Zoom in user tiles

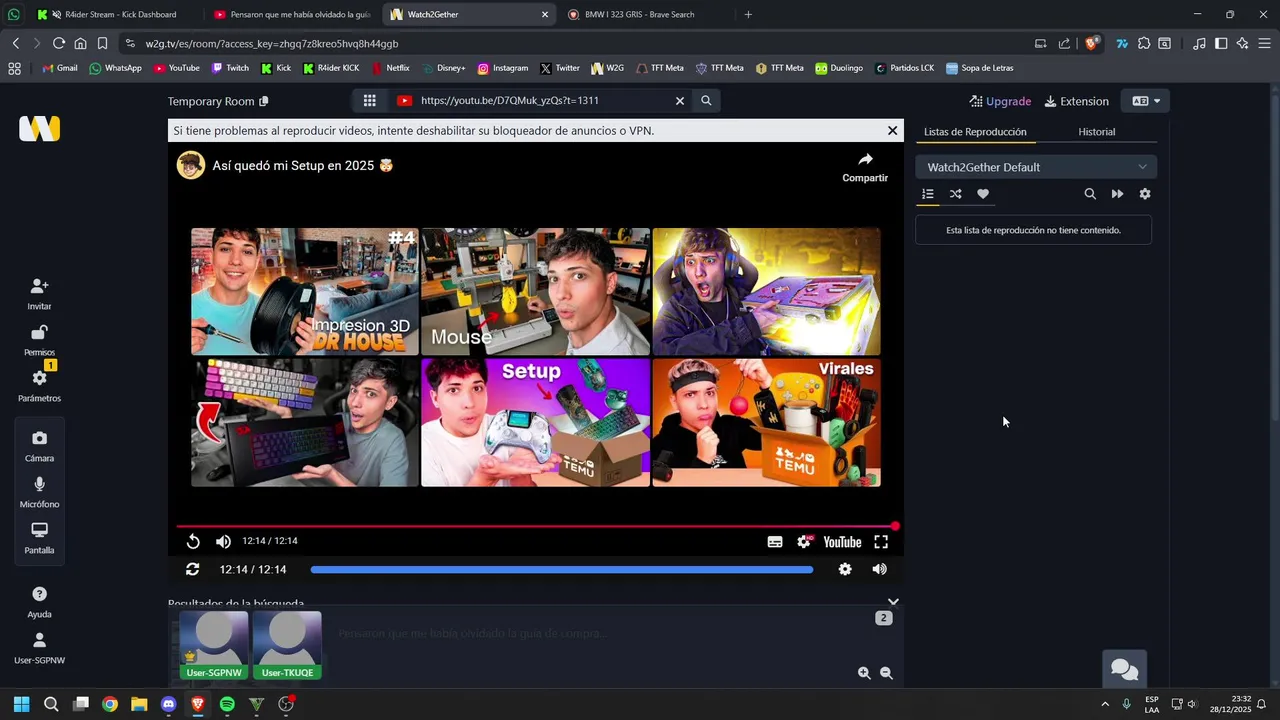864,673
